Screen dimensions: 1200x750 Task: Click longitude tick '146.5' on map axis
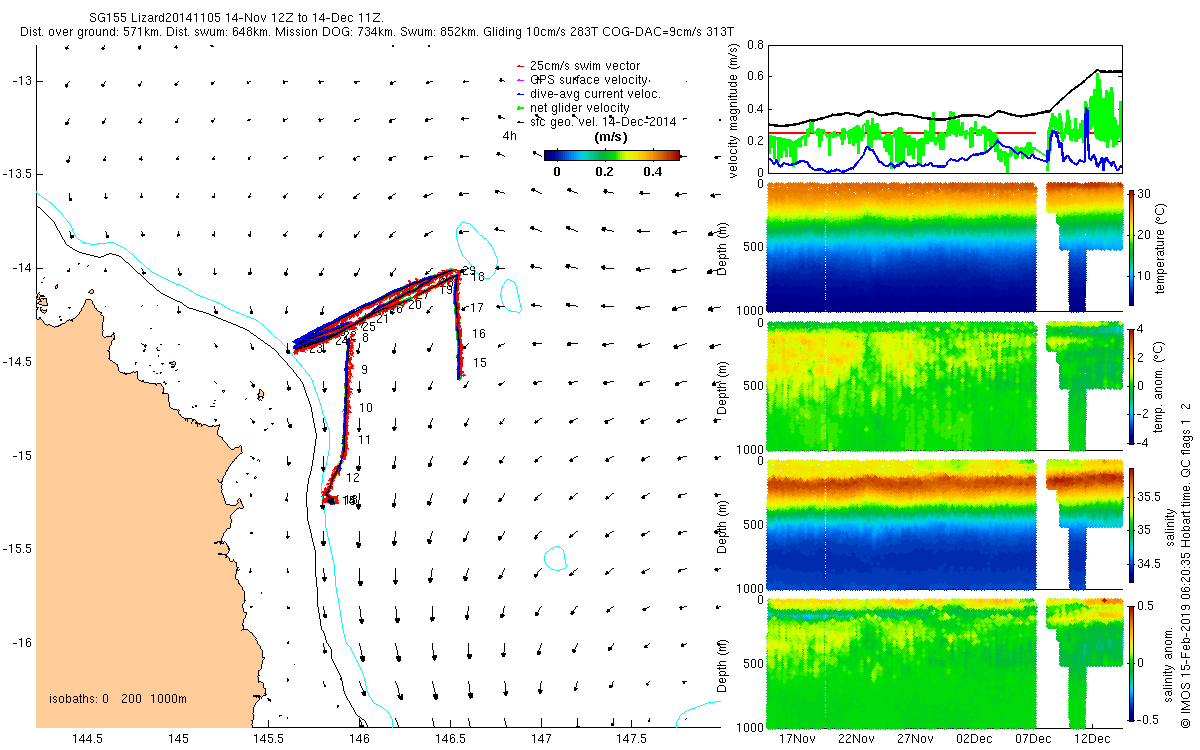(x=450, y=738)
